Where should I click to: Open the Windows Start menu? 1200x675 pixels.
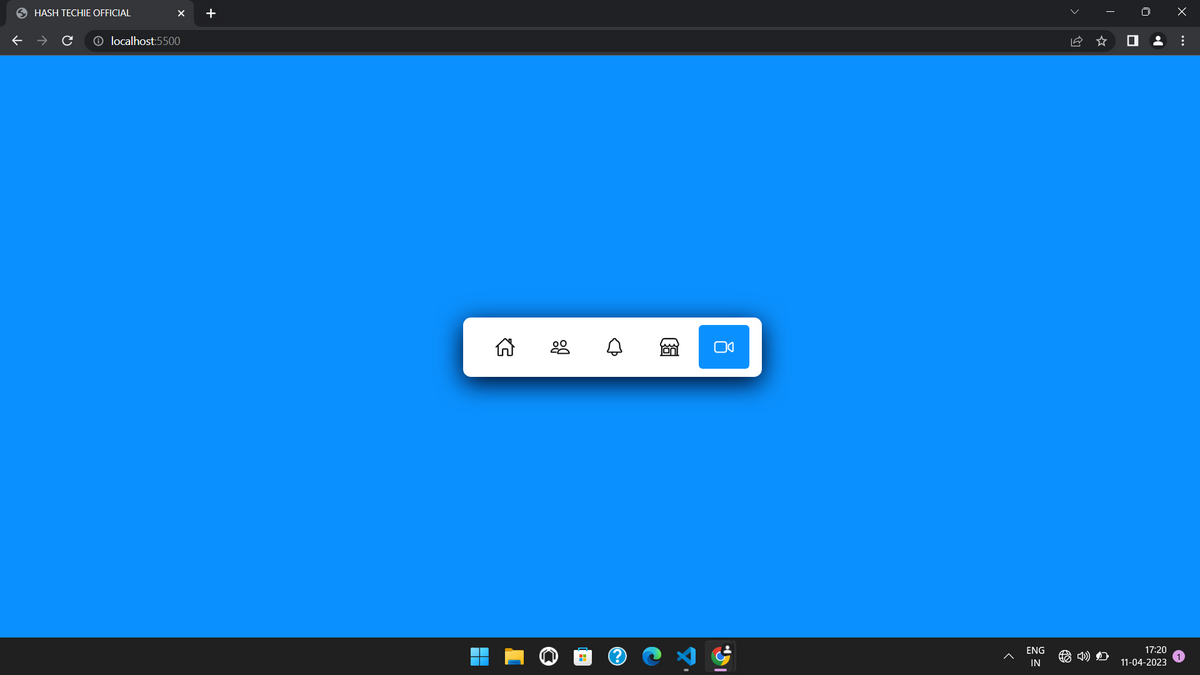(x=479, y=656)
